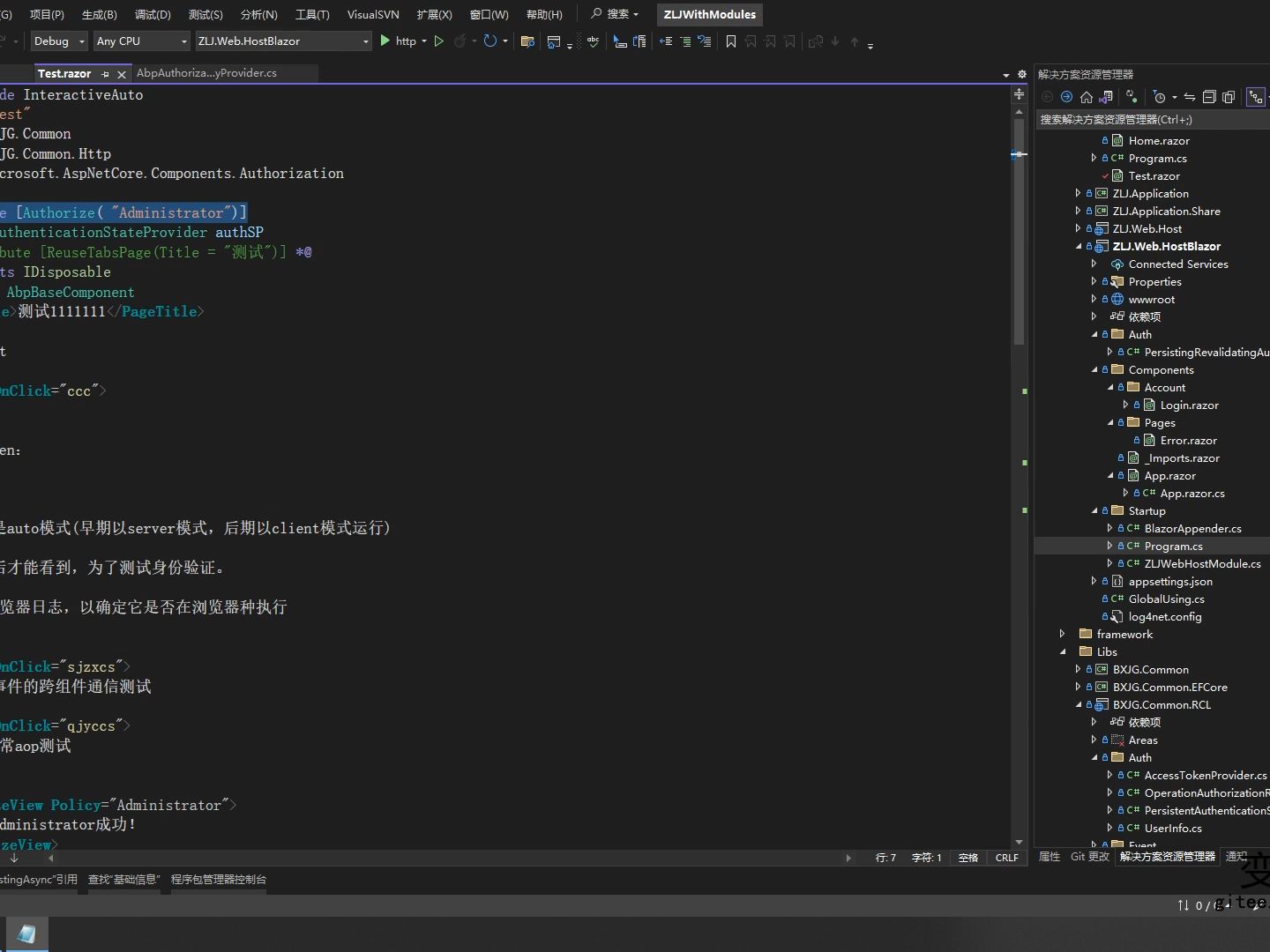Open the 扩展(X) menu
Image resolution: width=1270 pixels, height=952 pixels.
coord(434,14)
